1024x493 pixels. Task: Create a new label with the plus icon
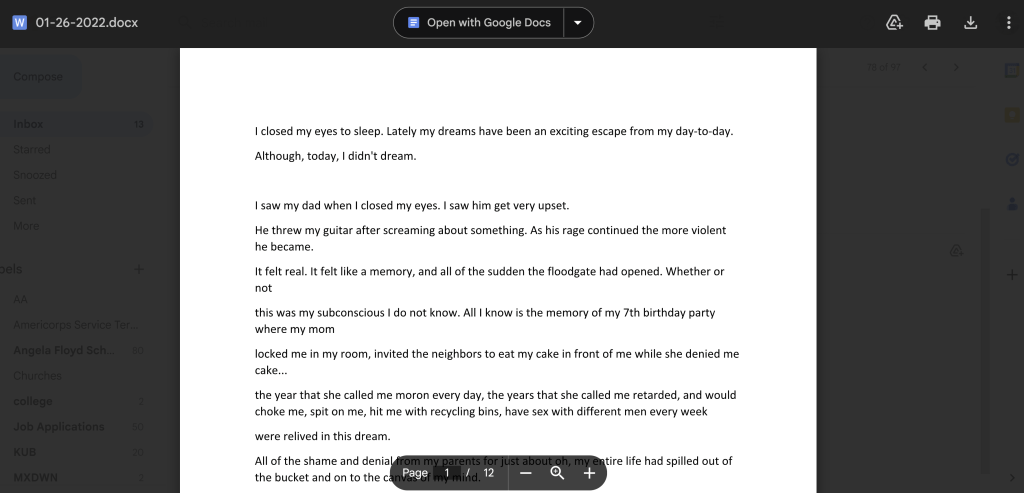(x=138, y=269)
